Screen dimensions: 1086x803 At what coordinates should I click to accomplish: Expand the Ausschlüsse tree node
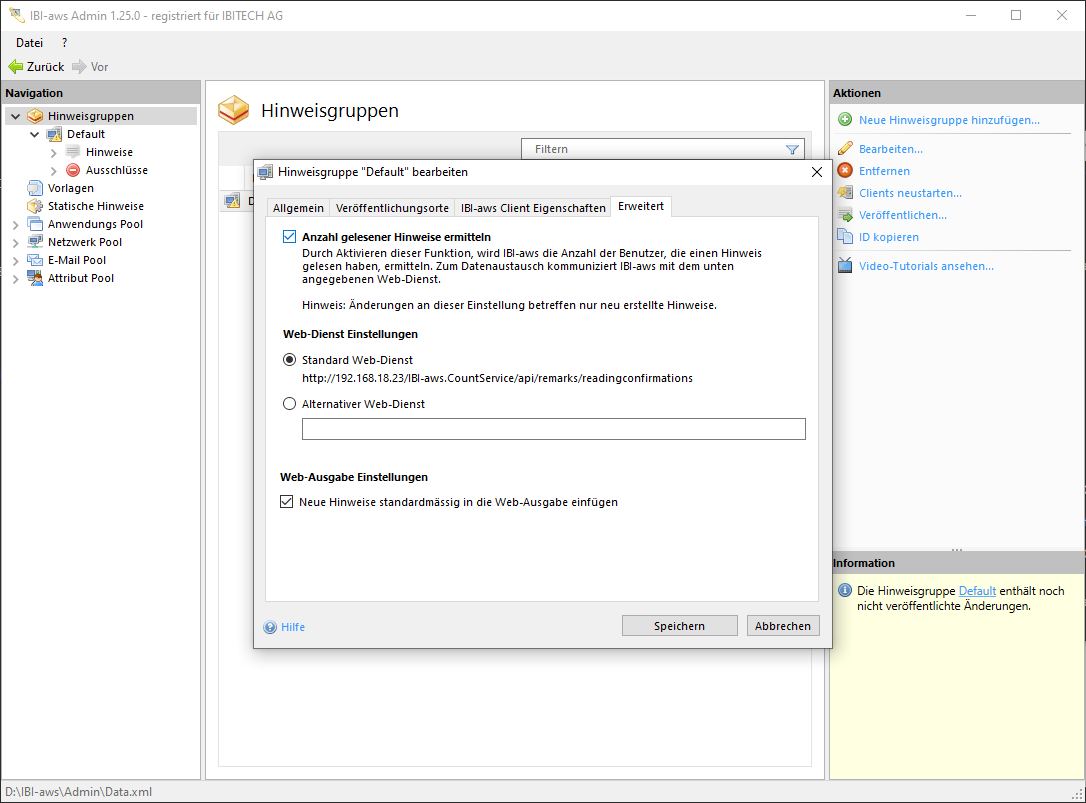[x=53, y=170]
